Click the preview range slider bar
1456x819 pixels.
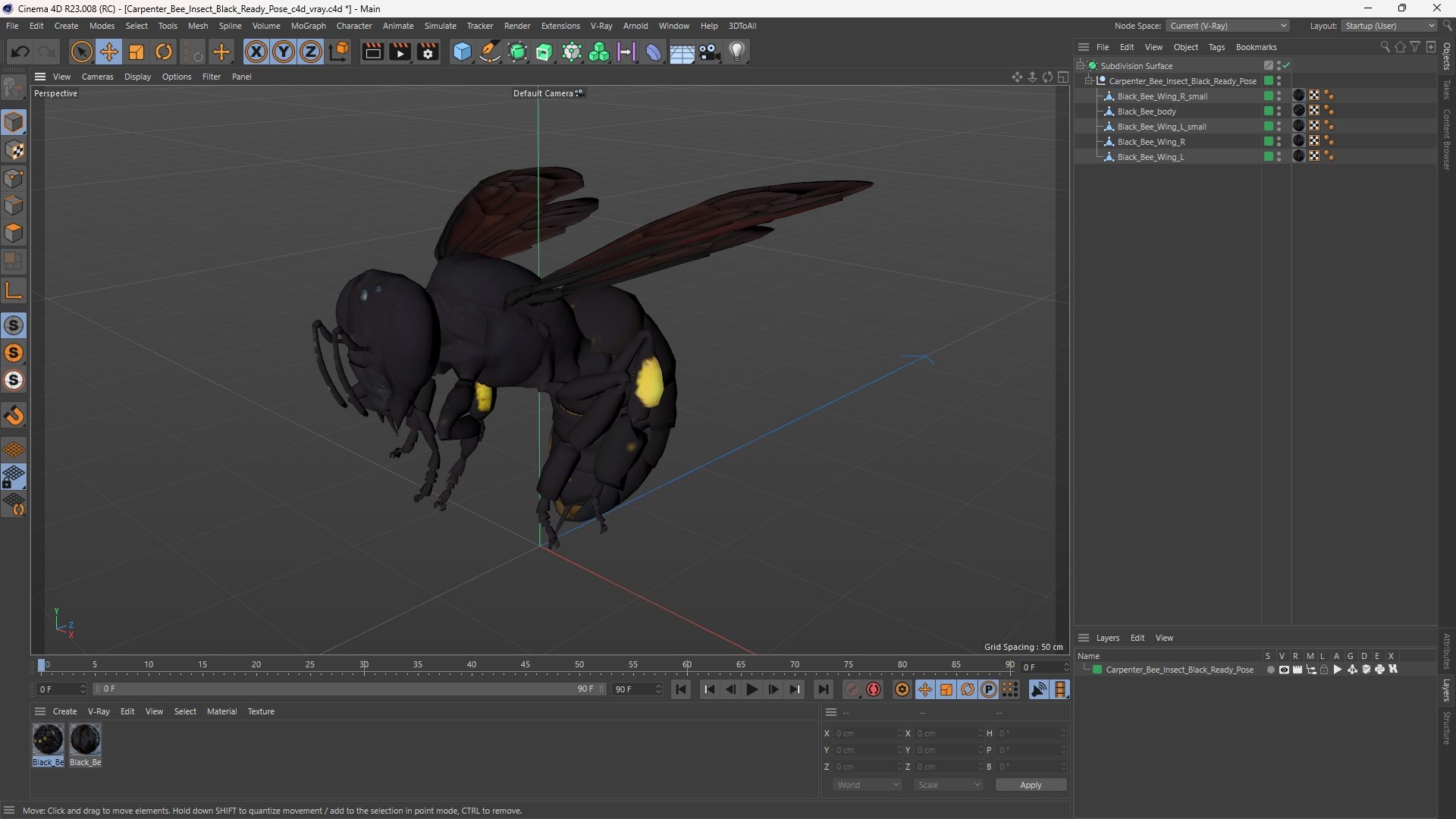(349, 689)
